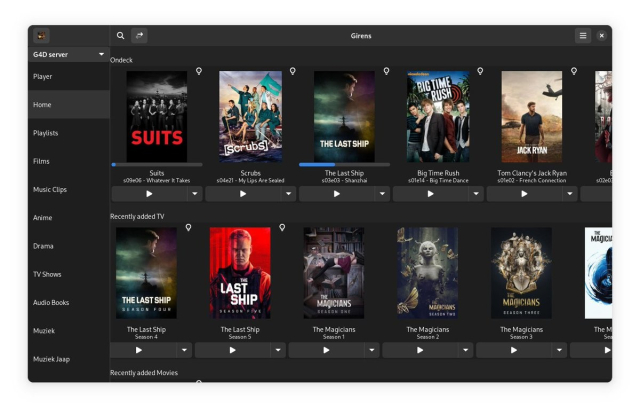
Task: Open the Scrubs poster
Action: (251, 117)
